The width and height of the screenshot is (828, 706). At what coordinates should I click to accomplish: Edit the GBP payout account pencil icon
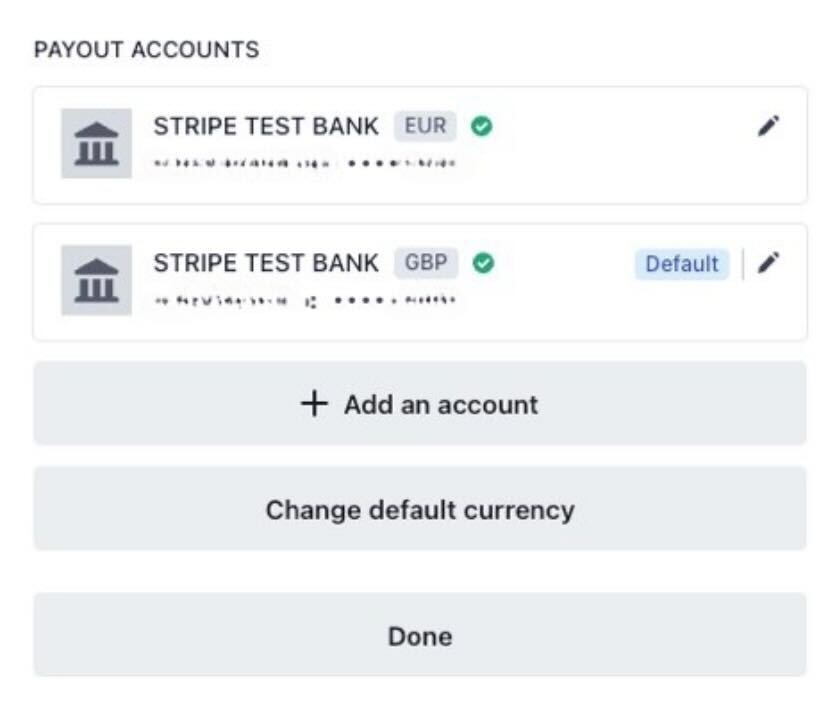(768, 263)
